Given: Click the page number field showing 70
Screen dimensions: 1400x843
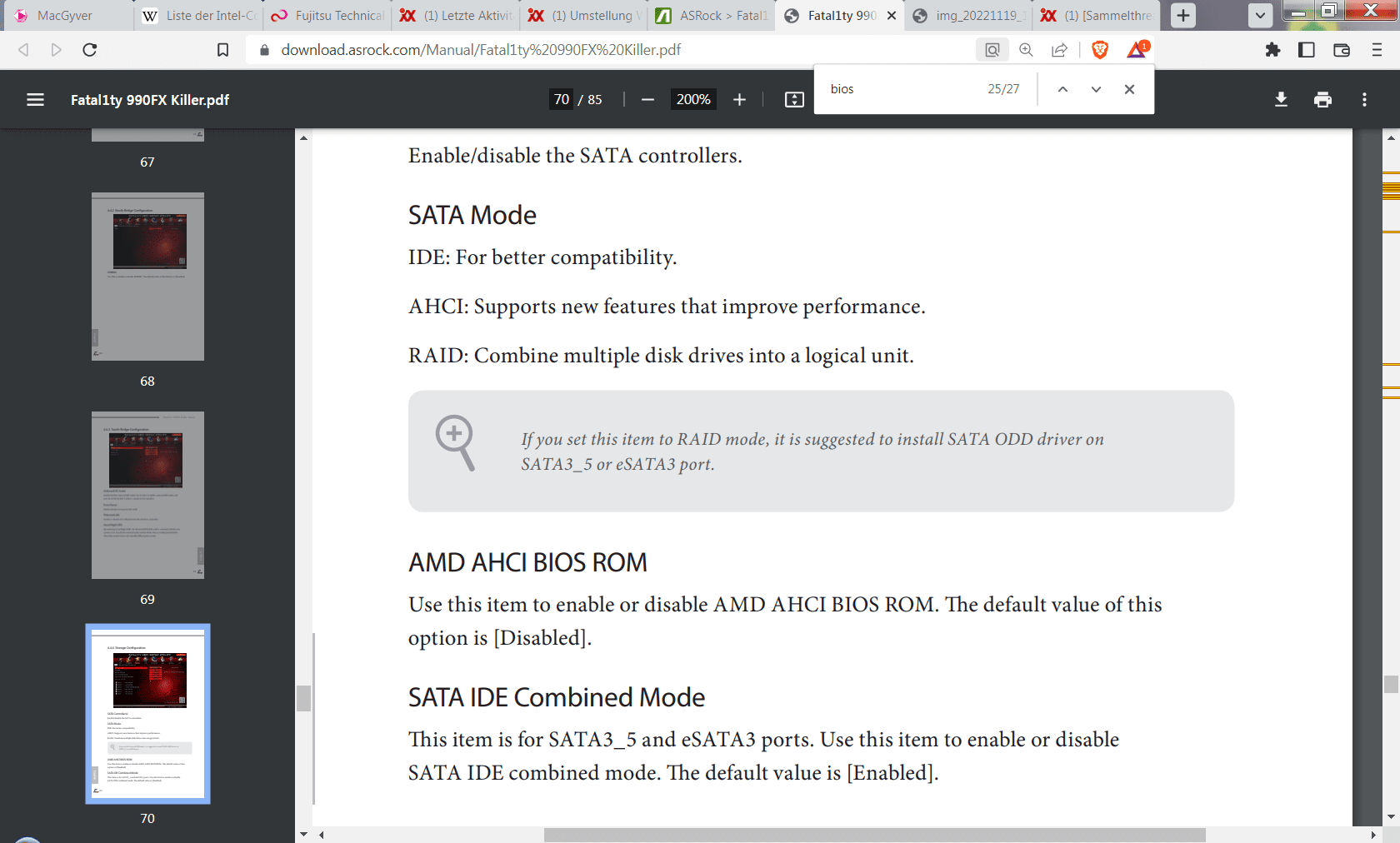Looking at the screenshot, I should (x=562, y=100).
